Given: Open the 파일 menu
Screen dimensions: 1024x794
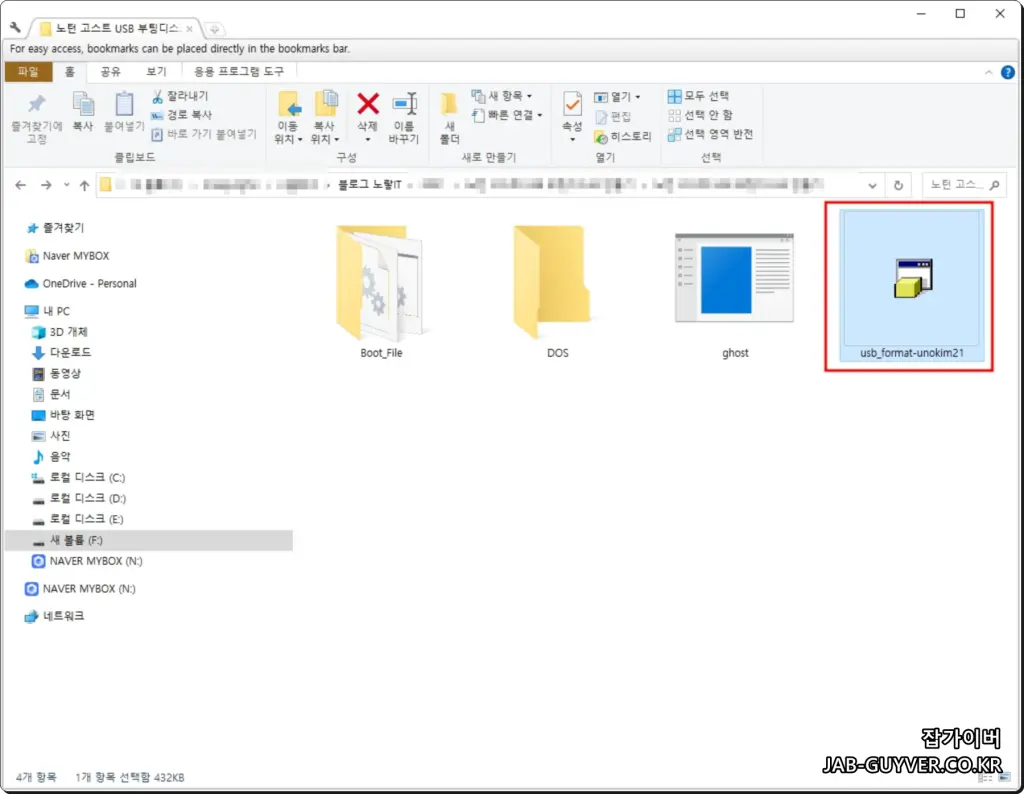Looking at the screenshot, I should pyautogui.click(x=28, y=71).
